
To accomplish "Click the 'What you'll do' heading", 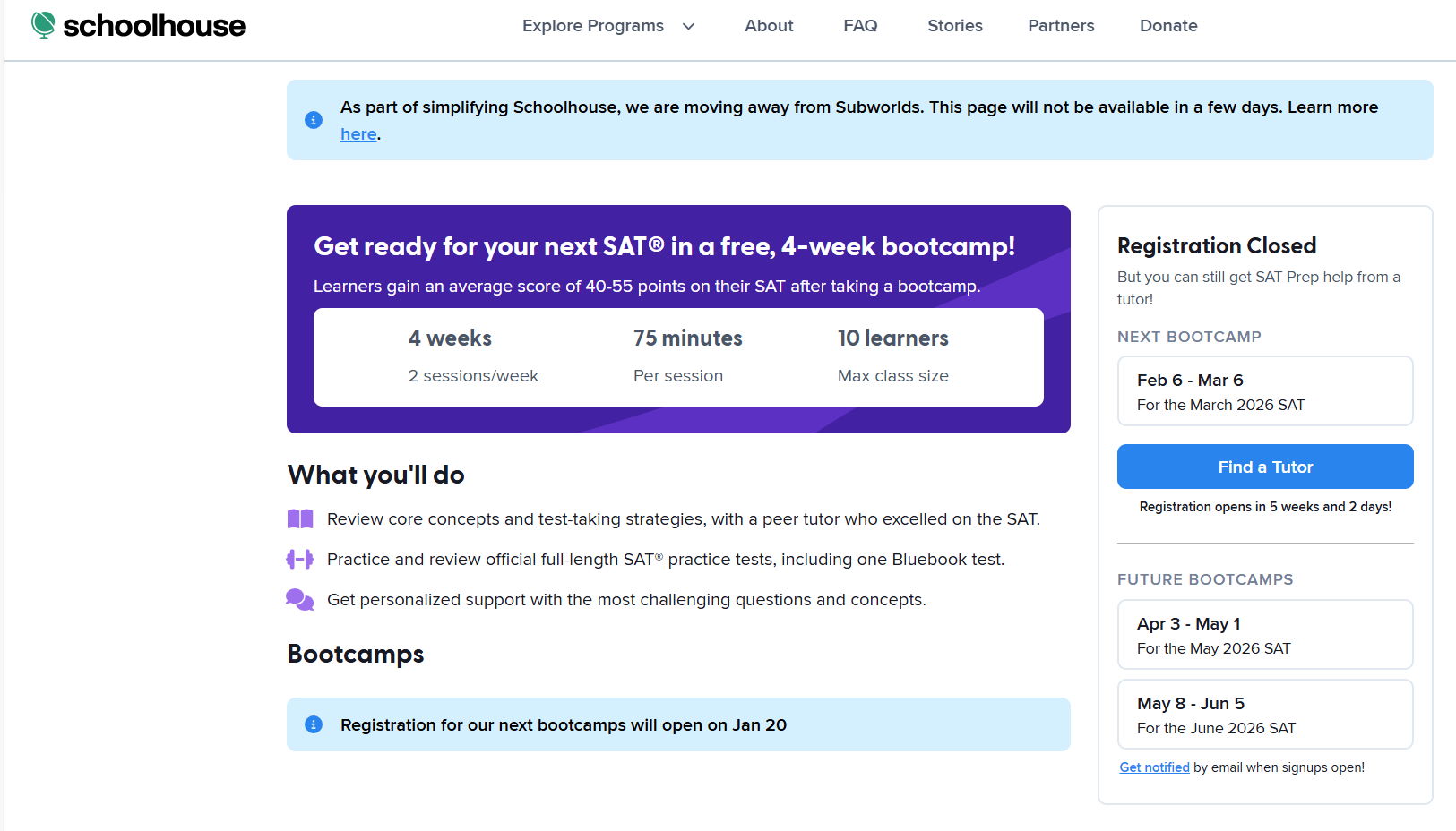I will [x=376, y=475].
